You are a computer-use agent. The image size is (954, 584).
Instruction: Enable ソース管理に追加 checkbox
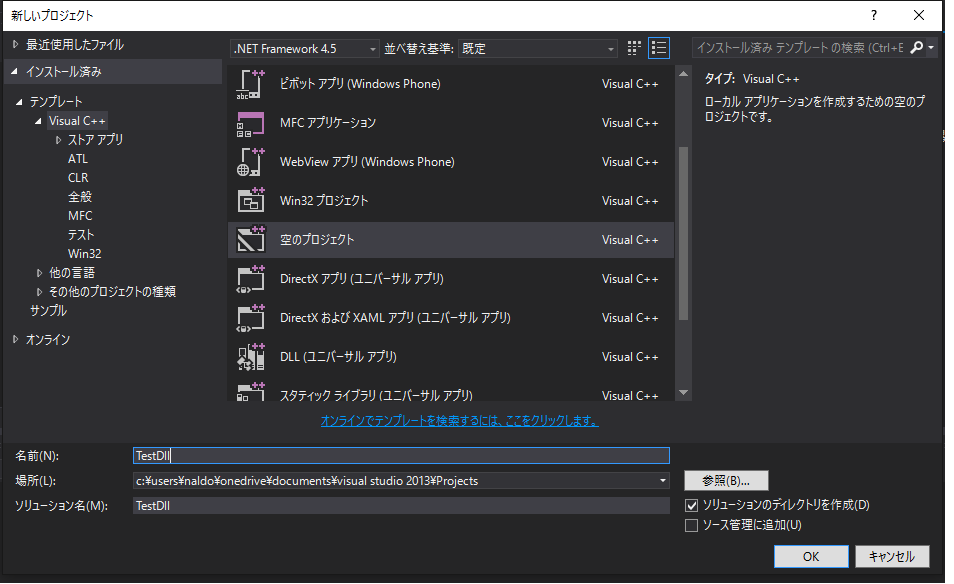(691, 525)
